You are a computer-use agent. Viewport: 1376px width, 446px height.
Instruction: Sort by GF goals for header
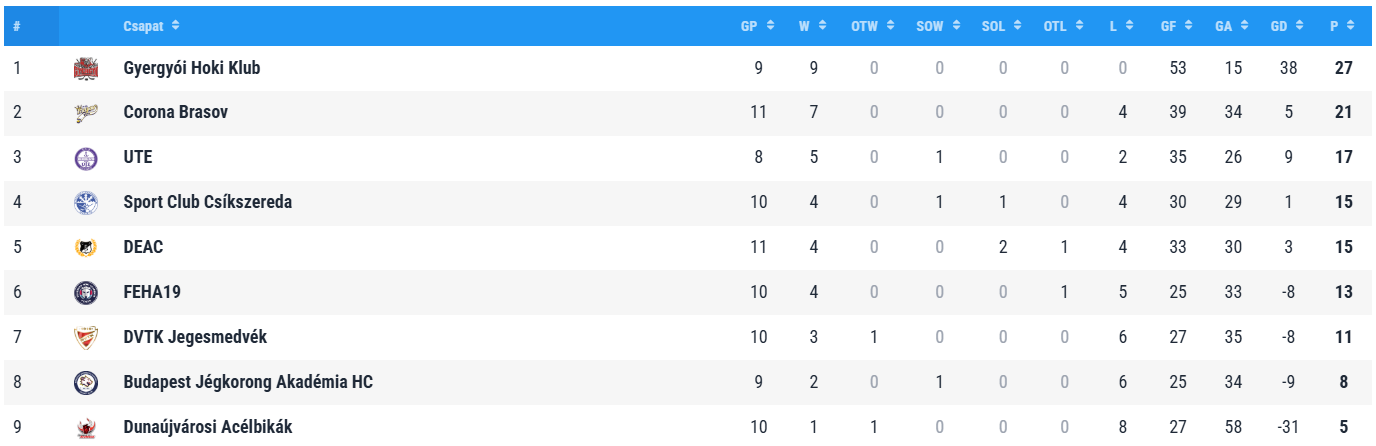coord(1175,26)
